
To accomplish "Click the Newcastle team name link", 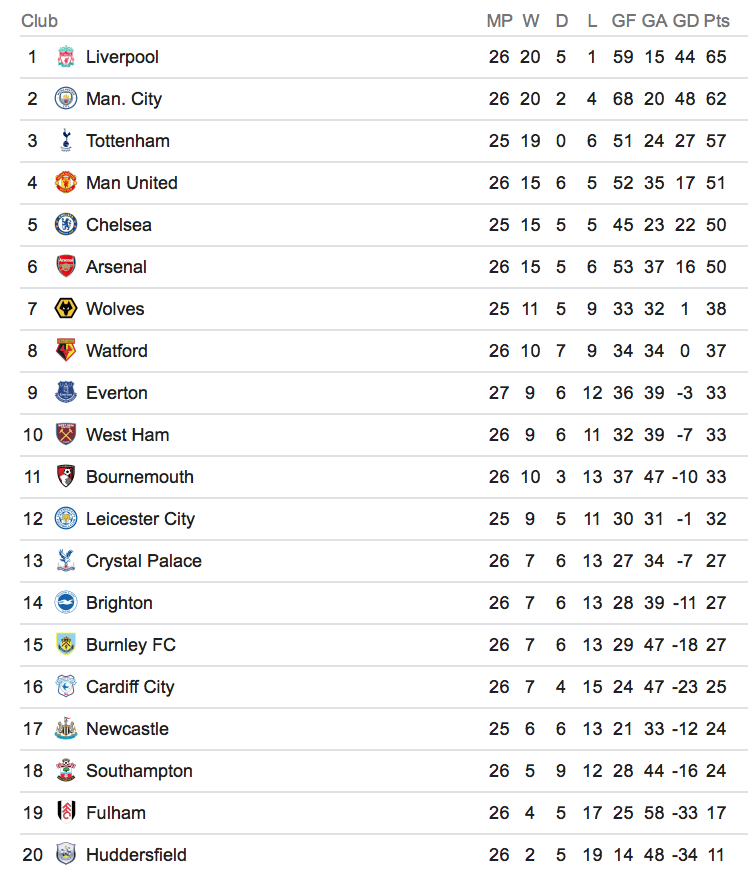I will pyautogui.click(x=127, y=729).
